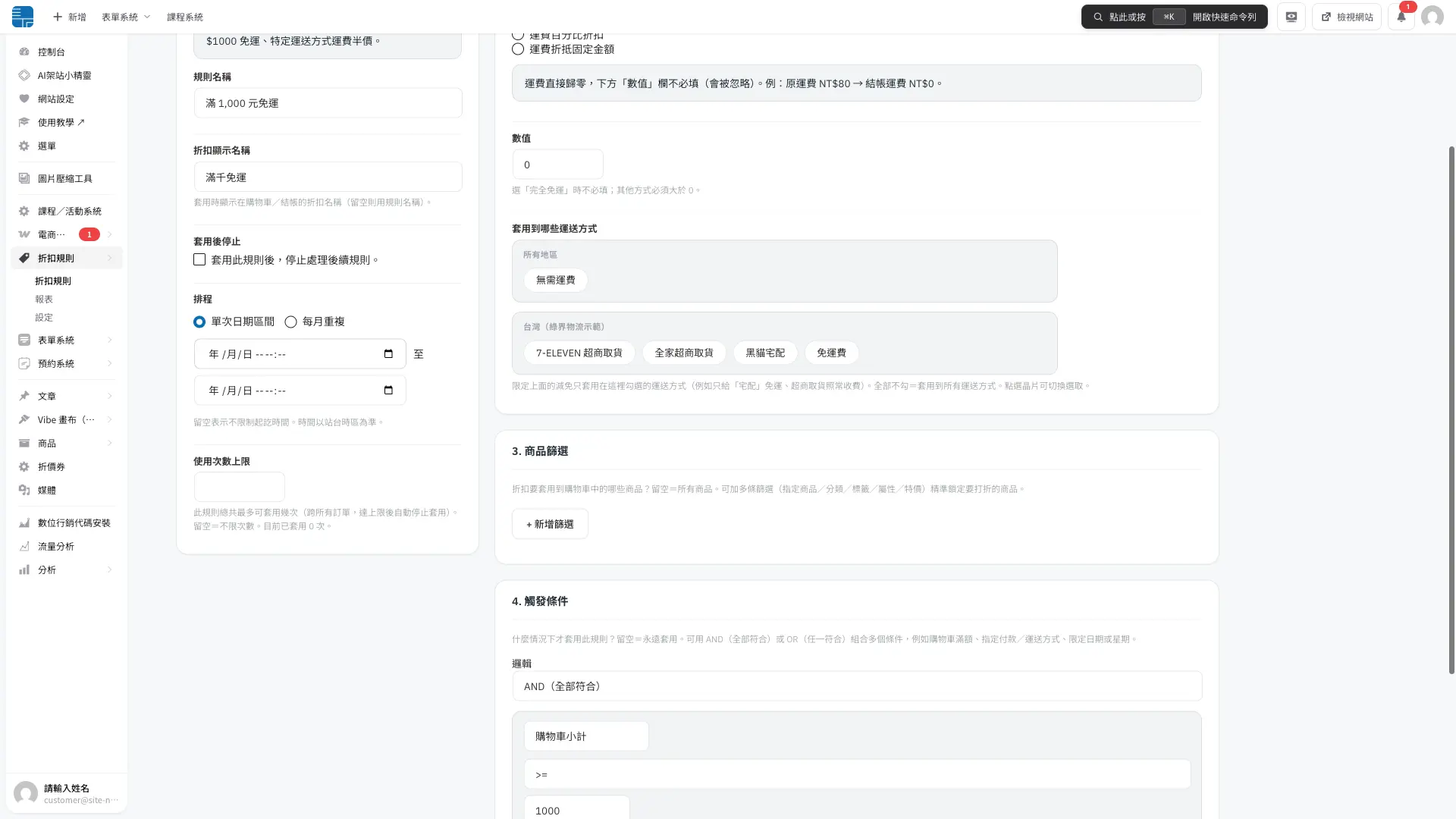Image resolution: width=1456 pixels, height=819 pixels.
Task: Open the calendar picker of end date
Action: point(388,391)
